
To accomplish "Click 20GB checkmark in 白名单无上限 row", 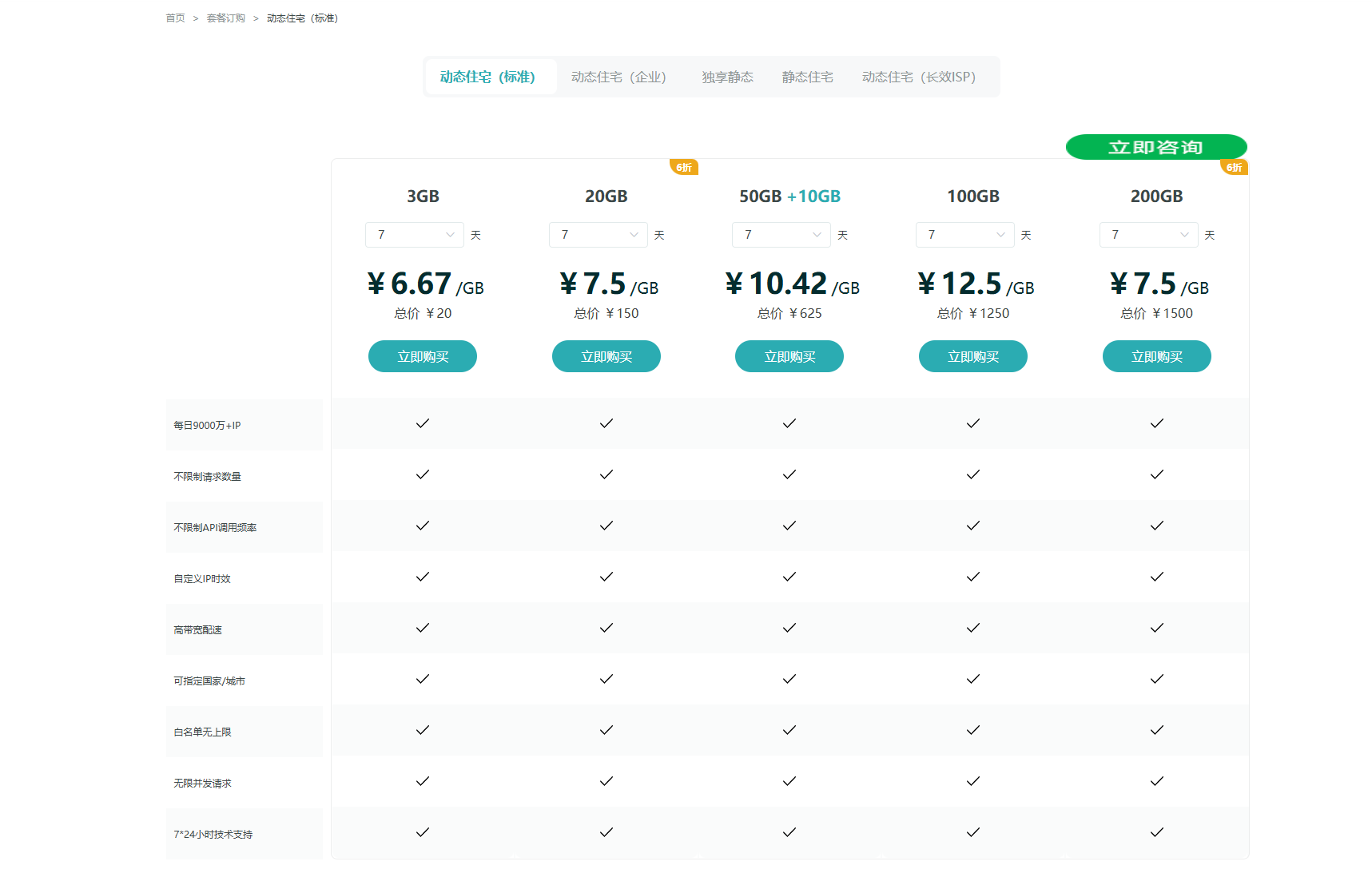I will (606, 730).
